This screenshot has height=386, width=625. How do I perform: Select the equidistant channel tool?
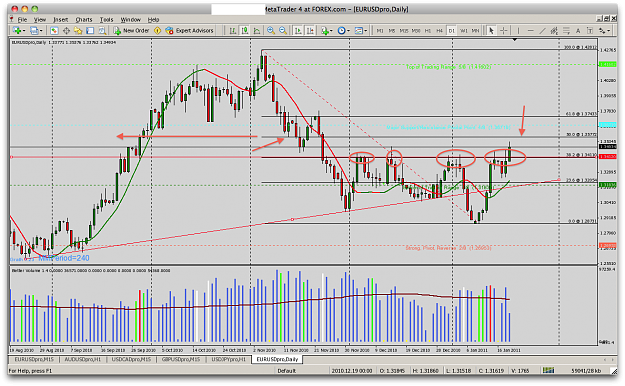click(x=554, y=31)
